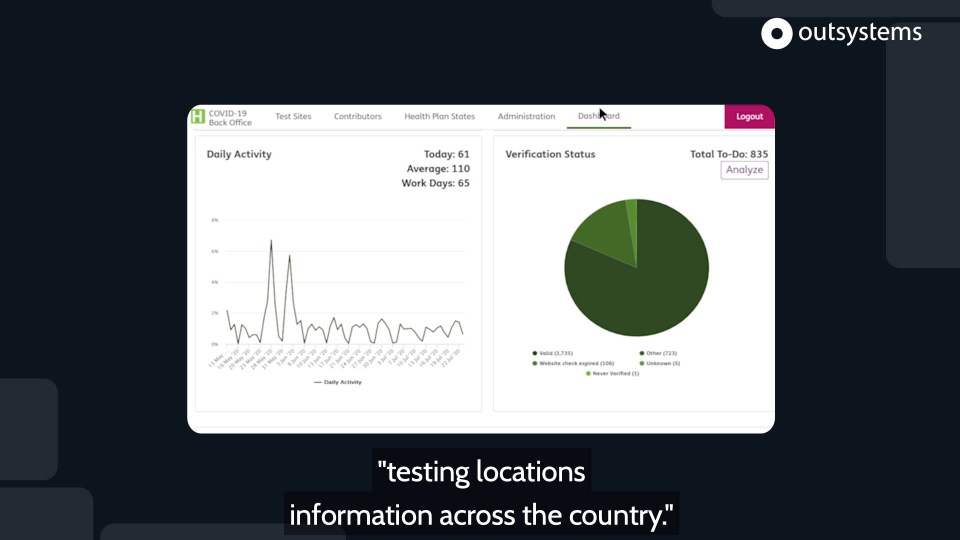Open the Test Sites menu
Viewport: 960px width, 540px height.
pyautogui.click(x=293, y=116)
